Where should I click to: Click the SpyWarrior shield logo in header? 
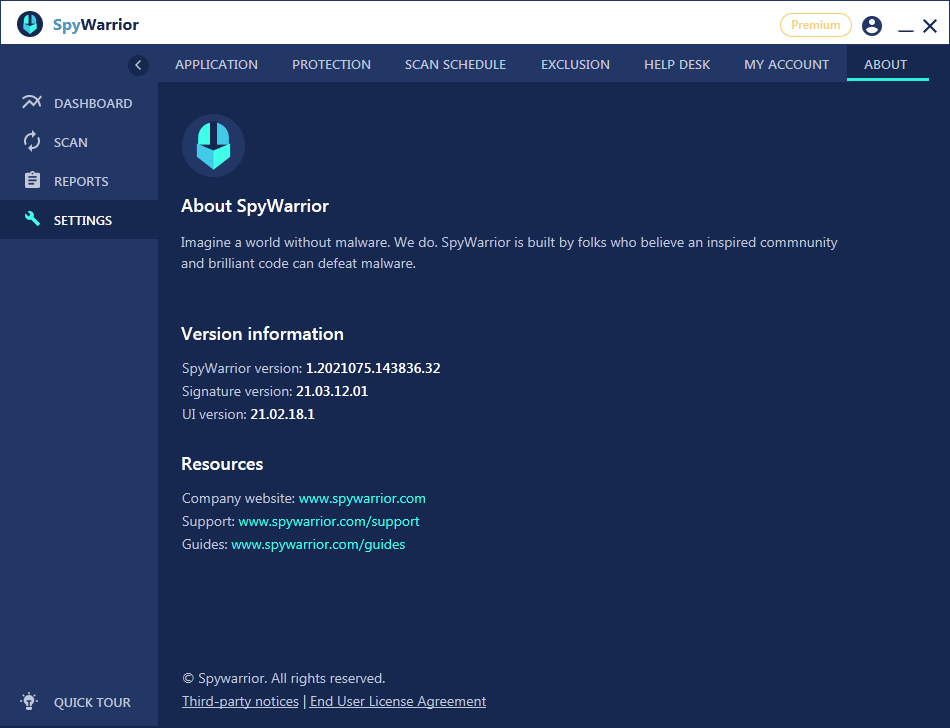[x=30, y=23]
